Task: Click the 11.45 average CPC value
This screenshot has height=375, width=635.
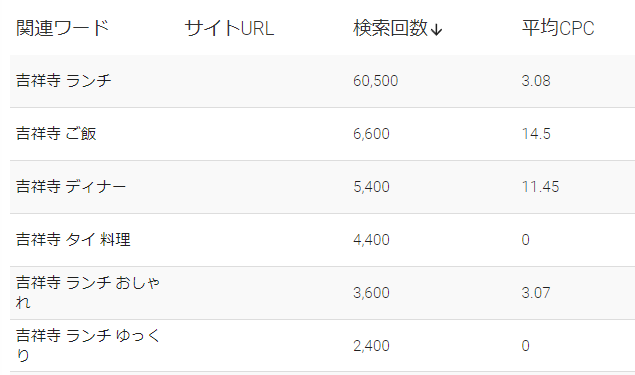Action: [540, 187]
